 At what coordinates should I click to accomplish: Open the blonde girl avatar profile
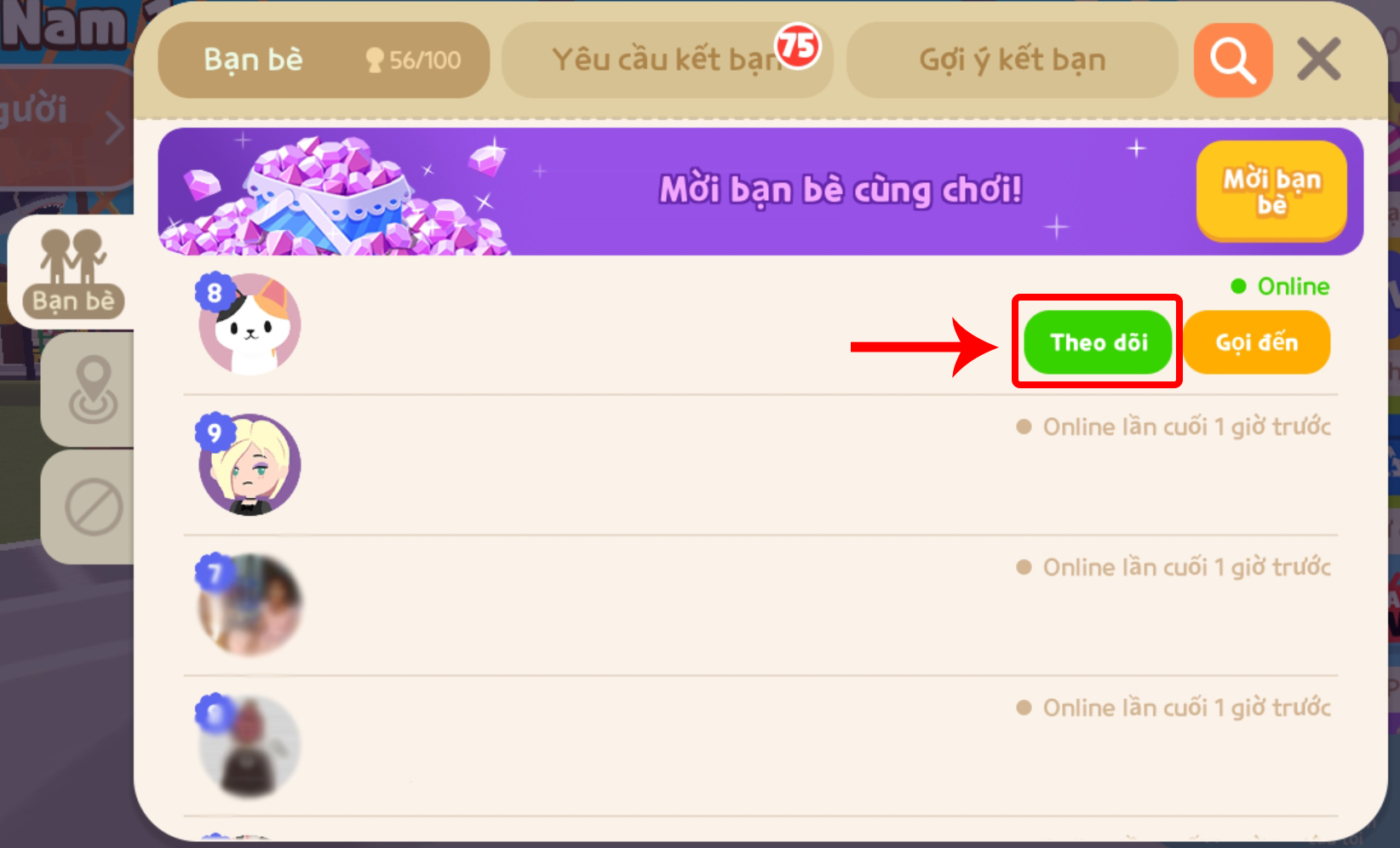point(250,465)
